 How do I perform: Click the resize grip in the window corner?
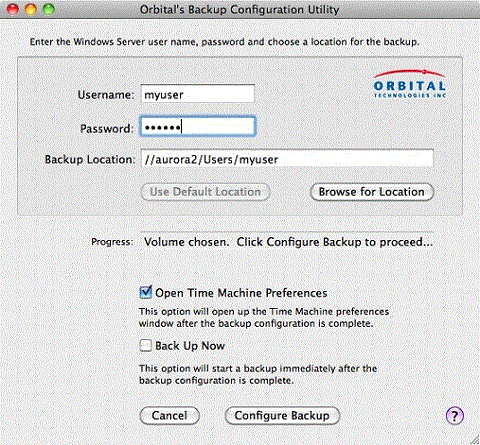(x=475, y=440)
